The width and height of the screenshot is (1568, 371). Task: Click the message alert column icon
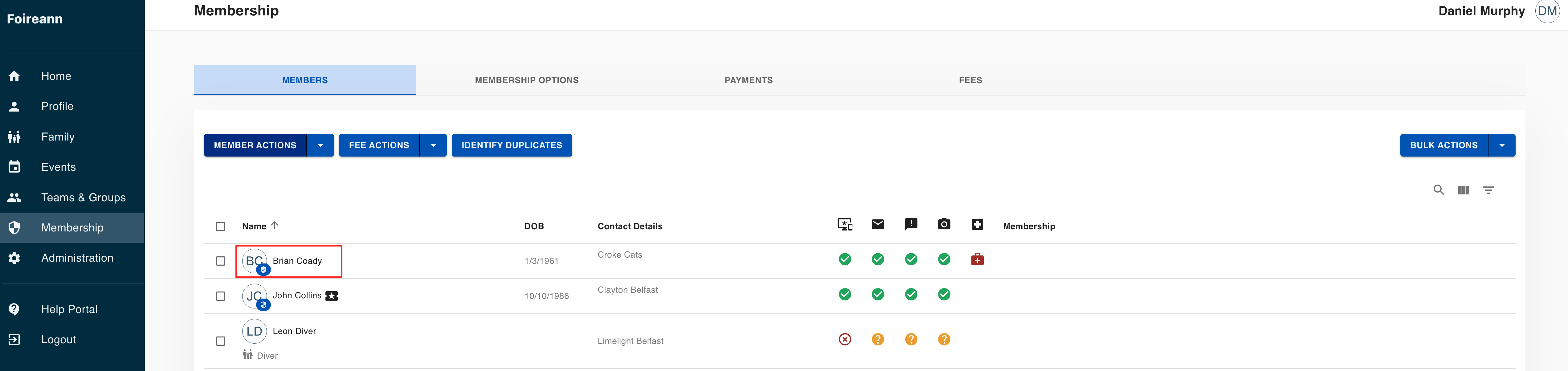(911, 224)
